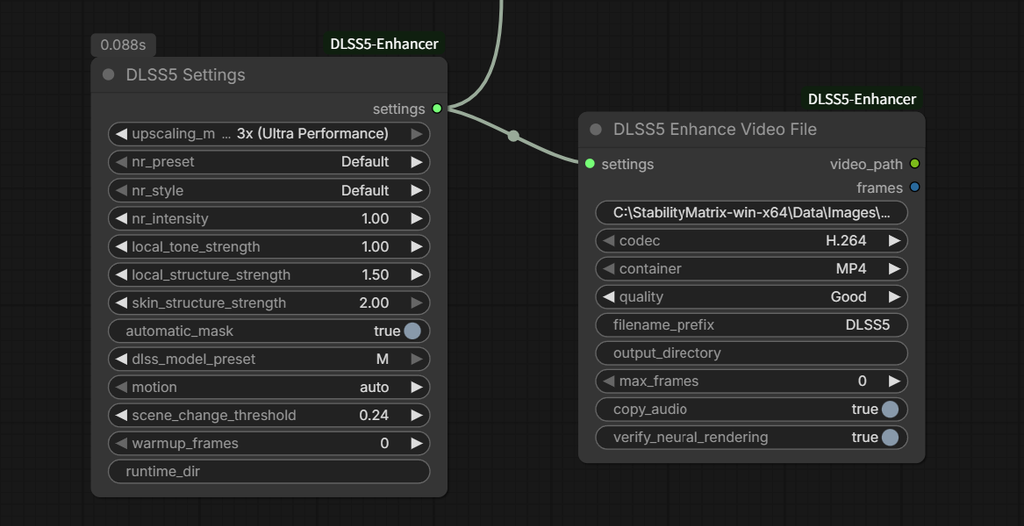Click the right arrow of nr_preset
The image size is (1024, 526).
417,162
